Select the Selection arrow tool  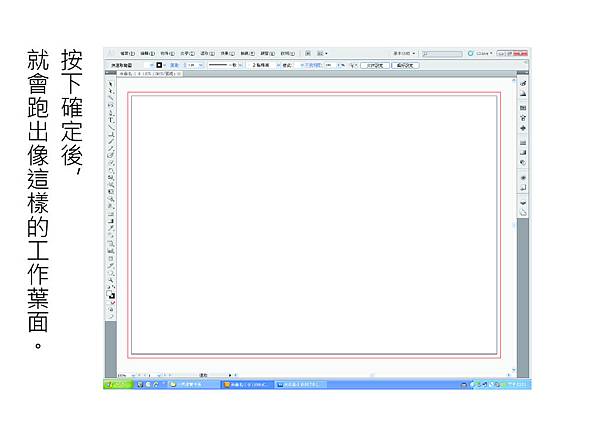click(111, 83)
